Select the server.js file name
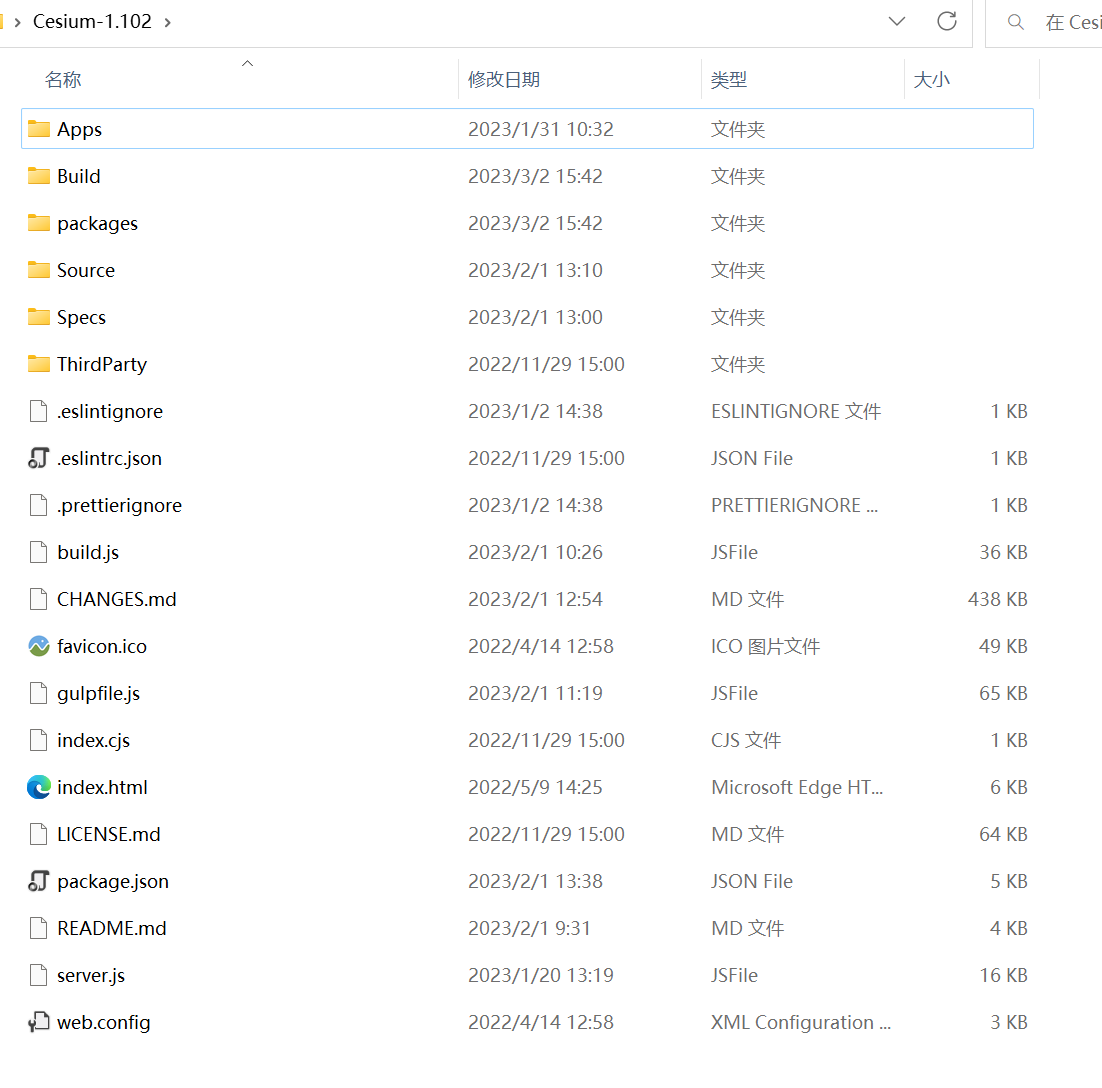Screen dimensions: 1102x1088 point(91,976)
